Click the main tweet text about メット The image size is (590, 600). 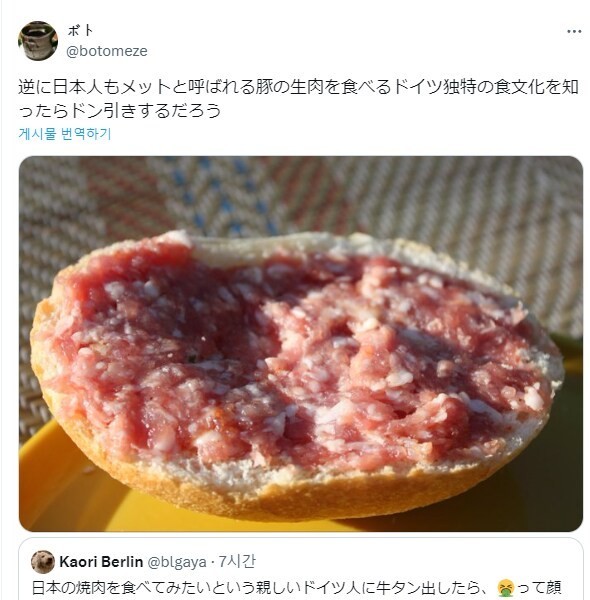point(298,98)
